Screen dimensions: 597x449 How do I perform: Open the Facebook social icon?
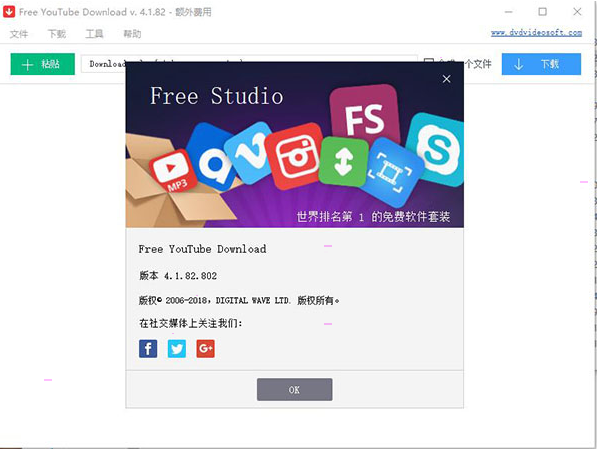(148, 348)
